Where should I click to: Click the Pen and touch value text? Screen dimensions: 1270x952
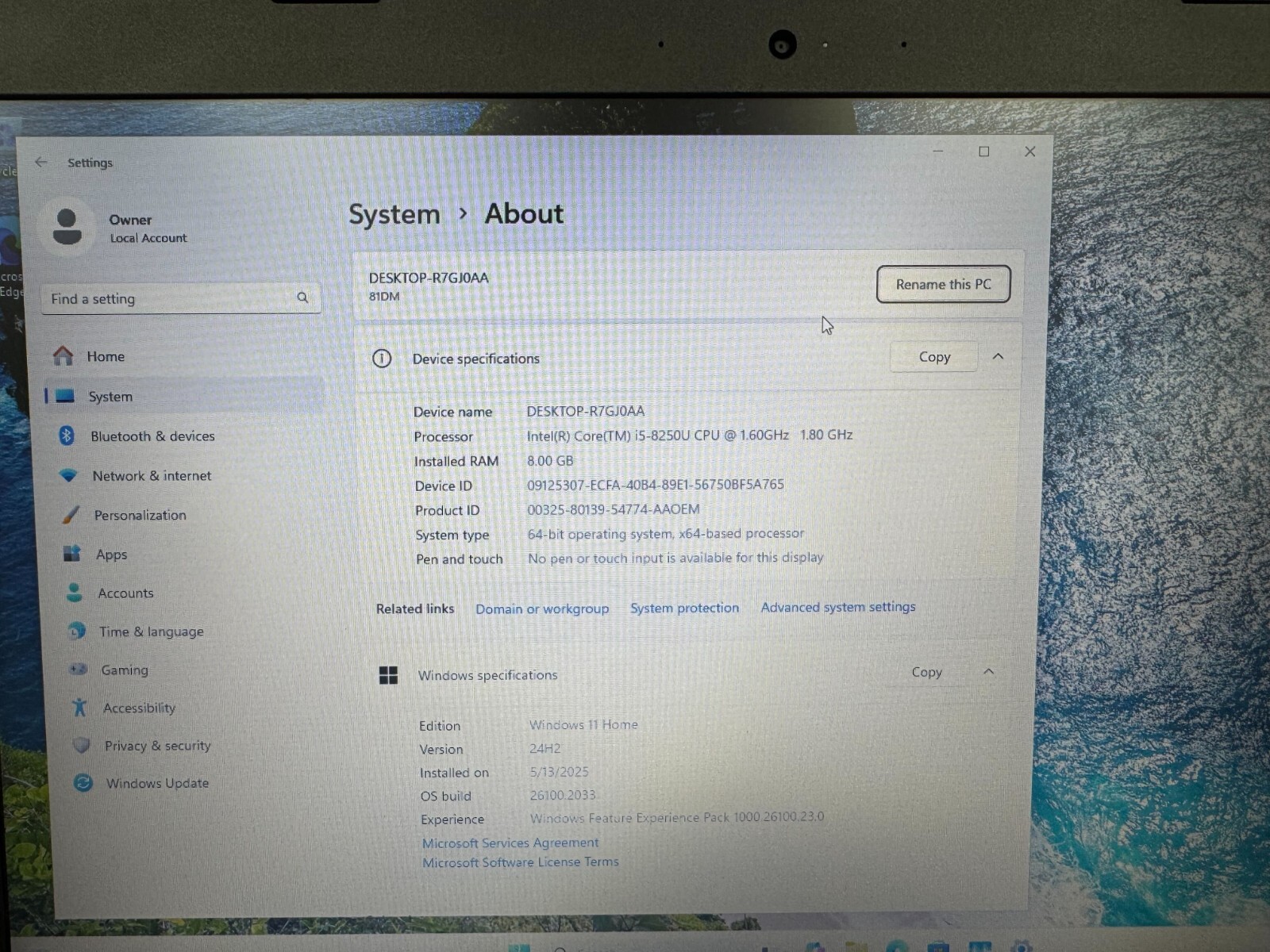675,558
